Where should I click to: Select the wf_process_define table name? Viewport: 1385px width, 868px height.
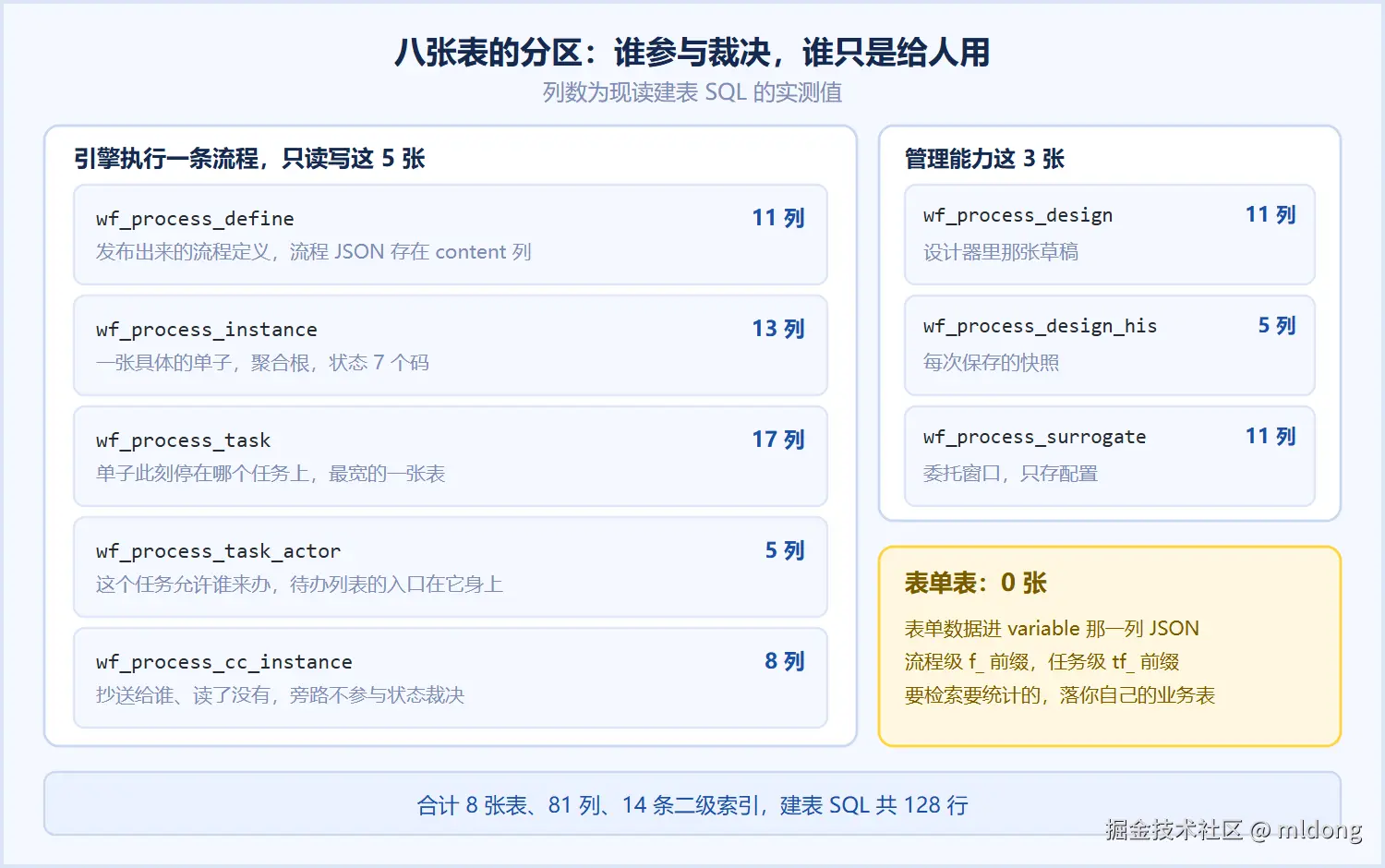click(x=195, y=219)
